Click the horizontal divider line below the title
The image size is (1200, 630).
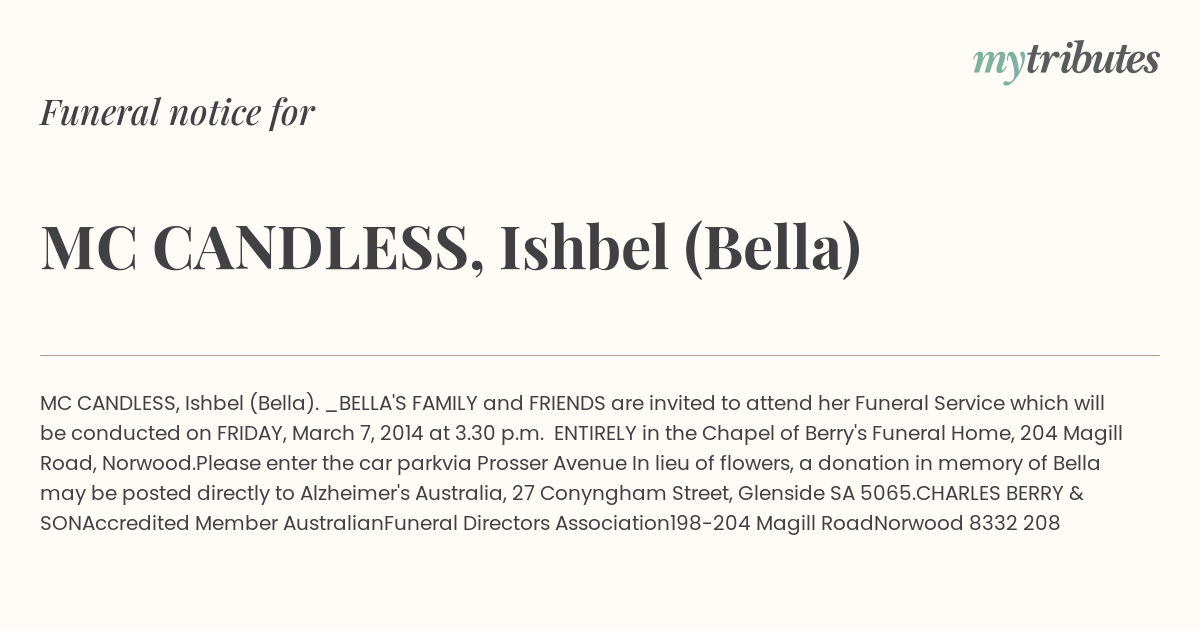pyautogui.click(x=600, y=355)
